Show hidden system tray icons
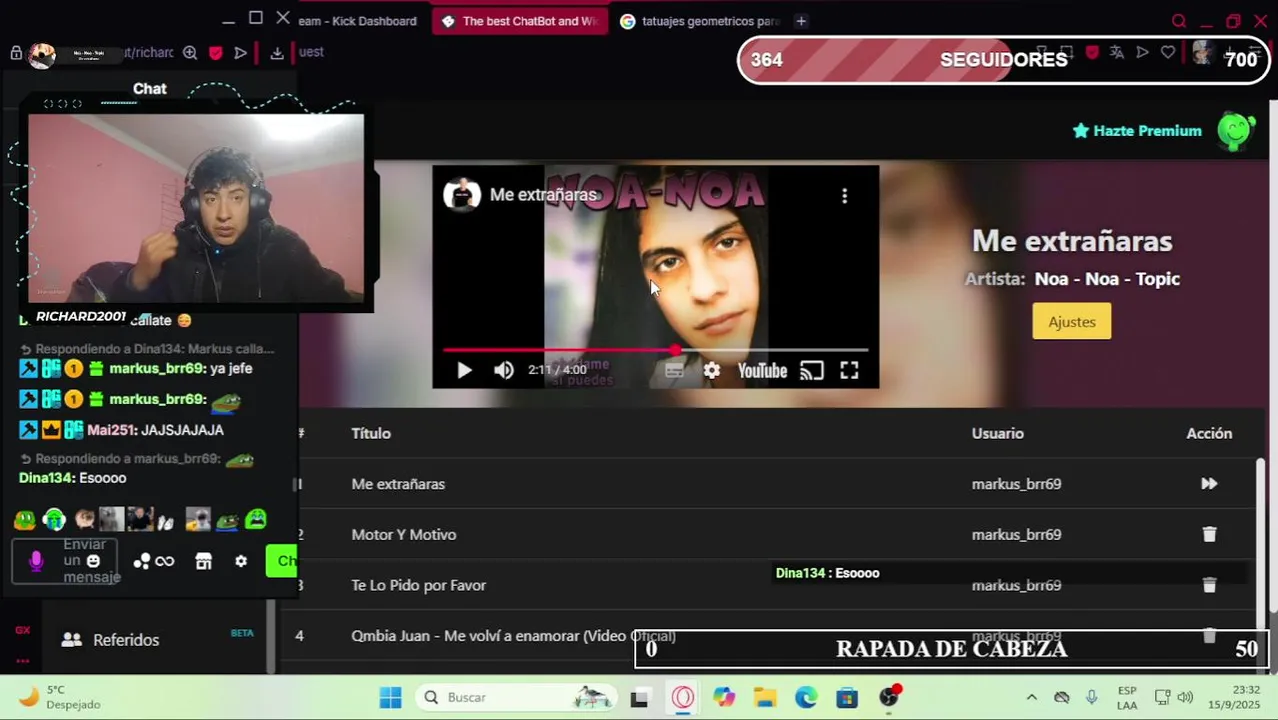The image size is (1278, 720). click(1031, 697)
